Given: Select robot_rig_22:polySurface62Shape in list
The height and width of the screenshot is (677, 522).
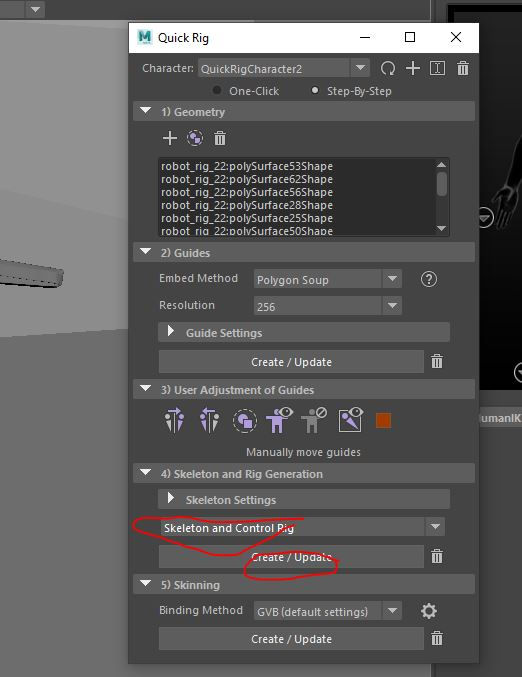Looking at the screenshot, I should (x=247, y=179).
